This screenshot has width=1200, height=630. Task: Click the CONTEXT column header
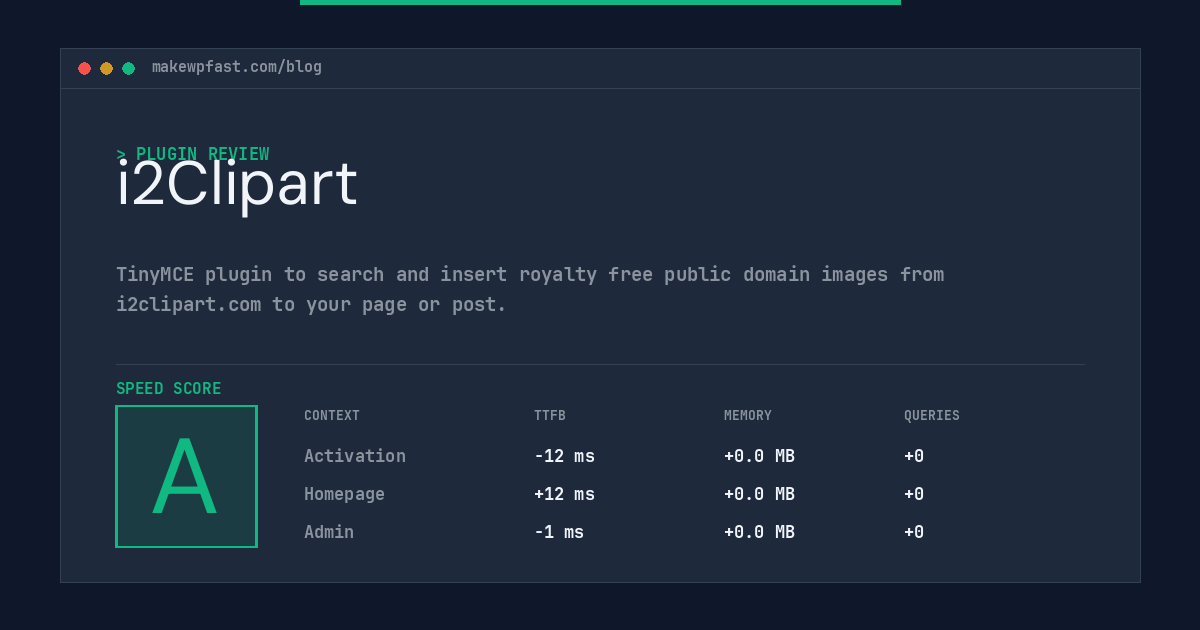coord(332,416)
